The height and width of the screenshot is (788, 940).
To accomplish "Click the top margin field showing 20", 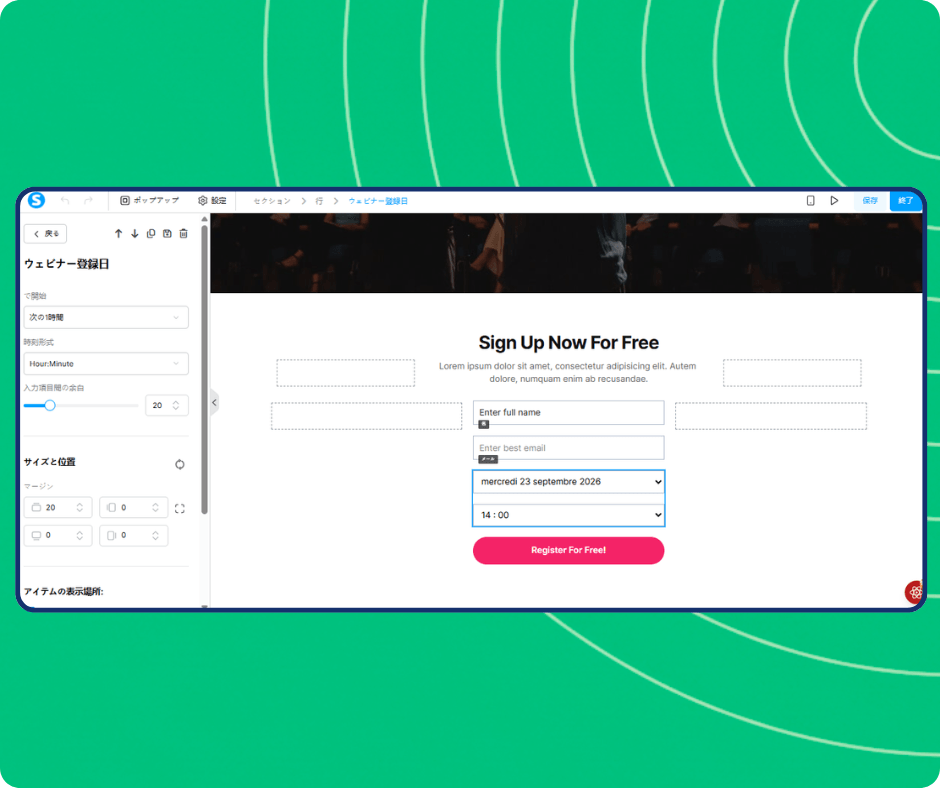I will point(58,507).
